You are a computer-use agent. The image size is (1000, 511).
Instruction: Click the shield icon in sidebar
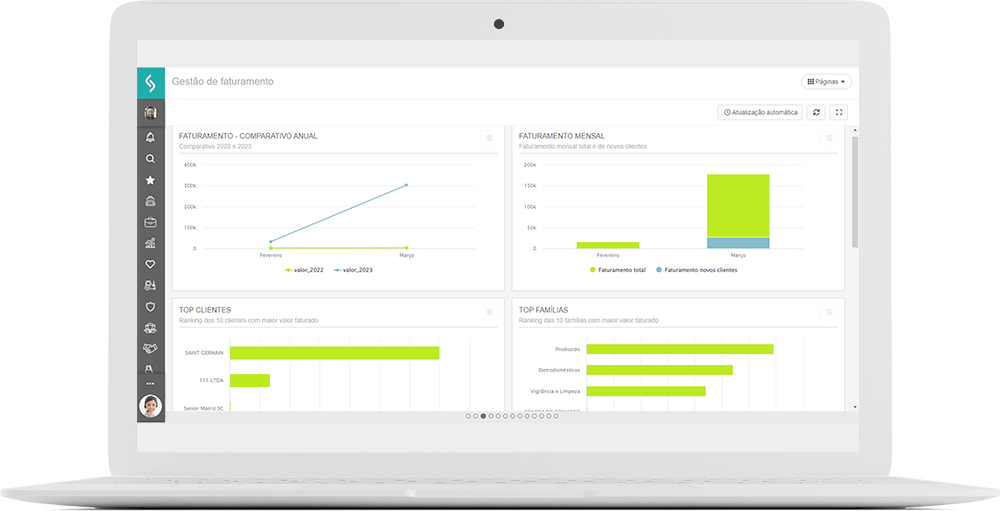(150, 307)
